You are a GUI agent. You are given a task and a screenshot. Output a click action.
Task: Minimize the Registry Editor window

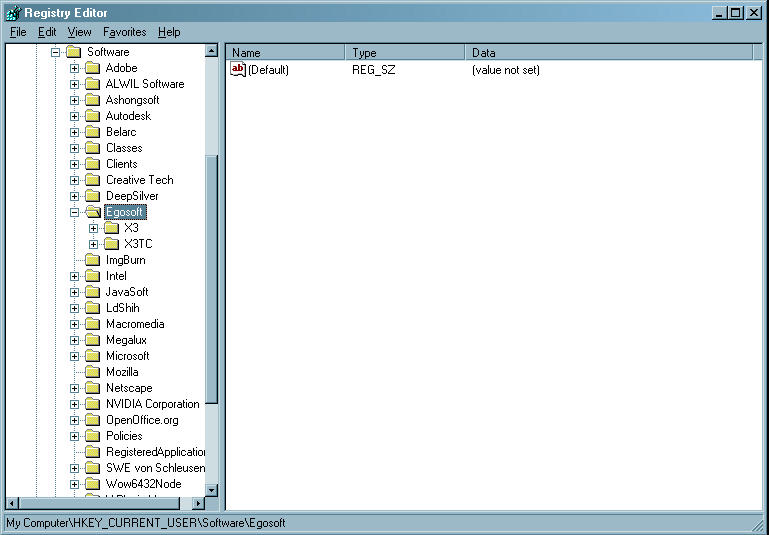pos(719,13)
